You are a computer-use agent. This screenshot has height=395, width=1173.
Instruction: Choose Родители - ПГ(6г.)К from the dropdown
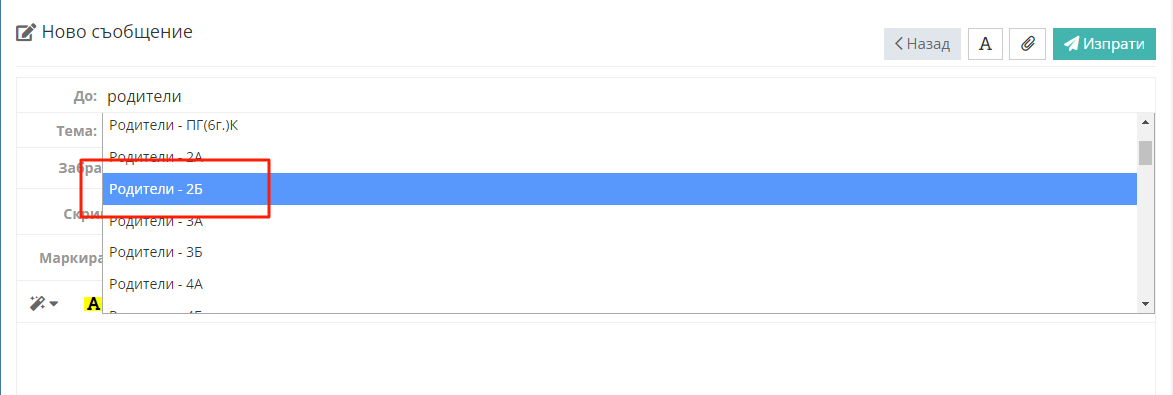point(619,125)
